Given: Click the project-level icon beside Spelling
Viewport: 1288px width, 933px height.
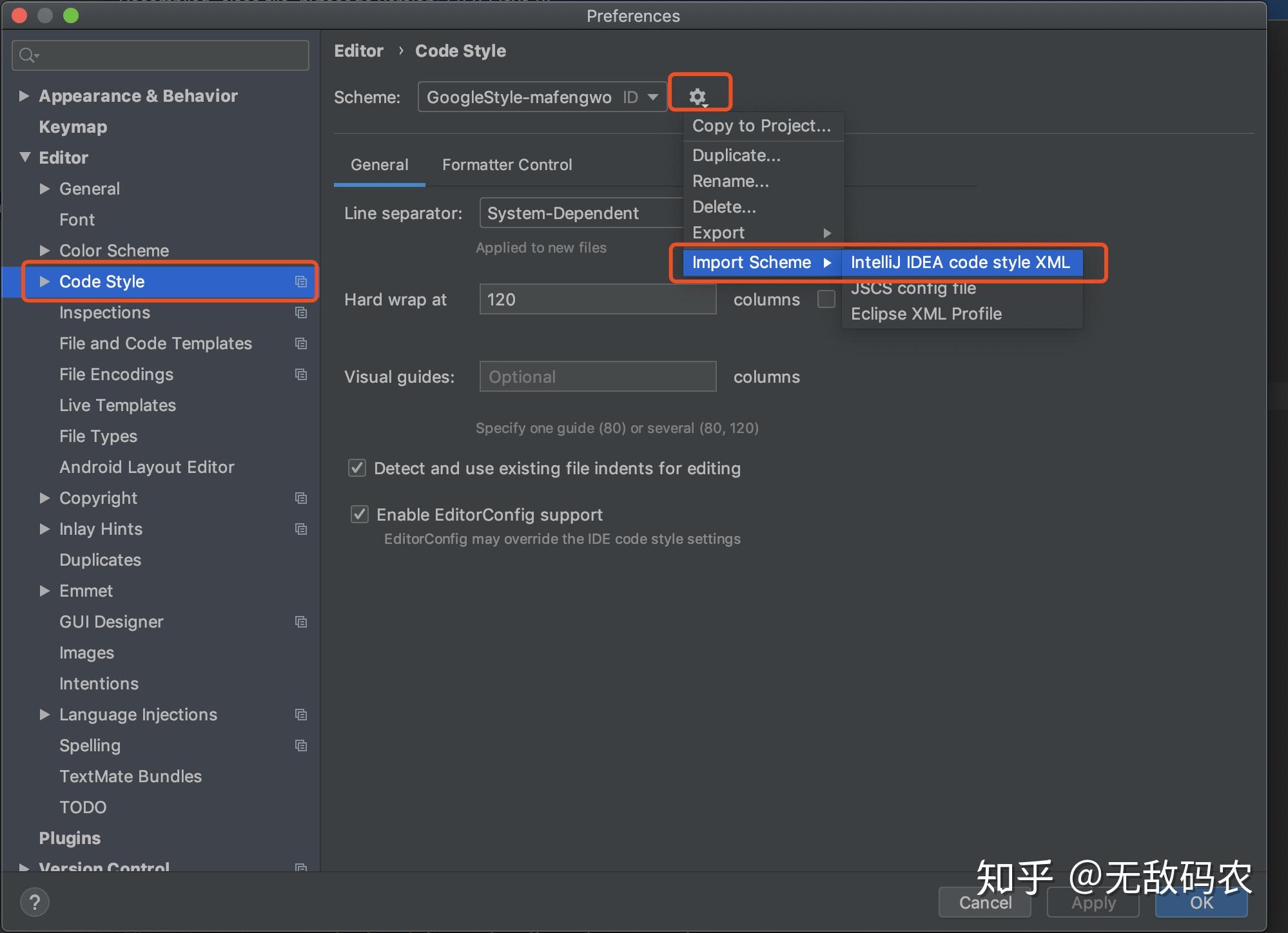Looking at the screenshot, I should click(x=300, y=745).
